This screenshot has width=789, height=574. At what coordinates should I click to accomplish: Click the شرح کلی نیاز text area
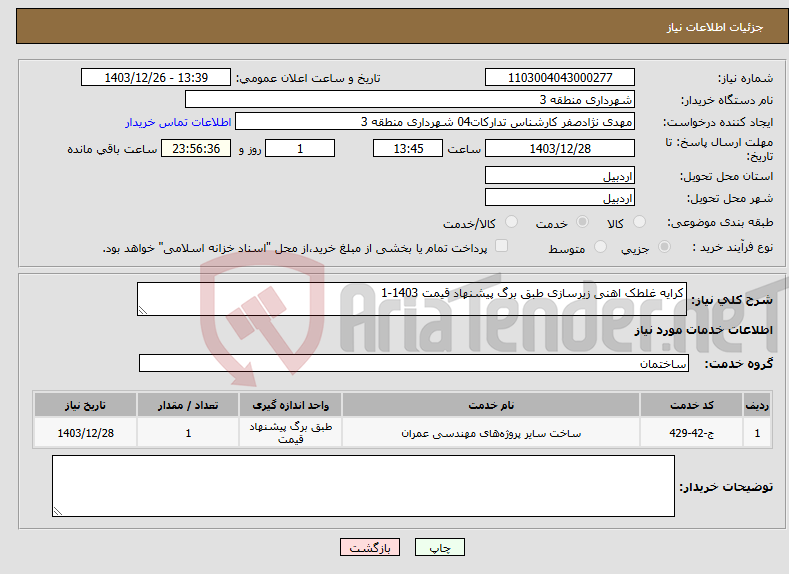click(x=412, y=299)
